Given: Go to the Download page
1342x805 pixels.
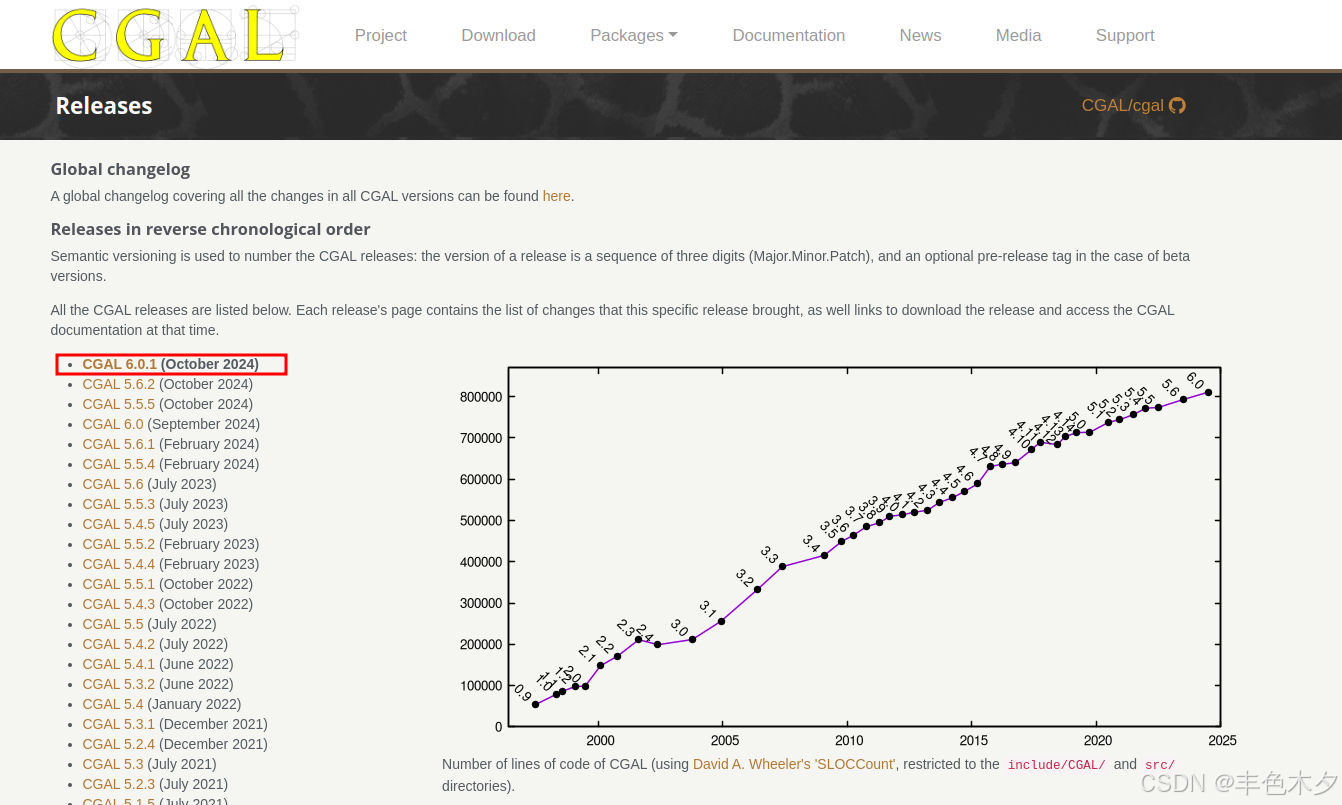Looking at the screenshot, I should 498,35.
